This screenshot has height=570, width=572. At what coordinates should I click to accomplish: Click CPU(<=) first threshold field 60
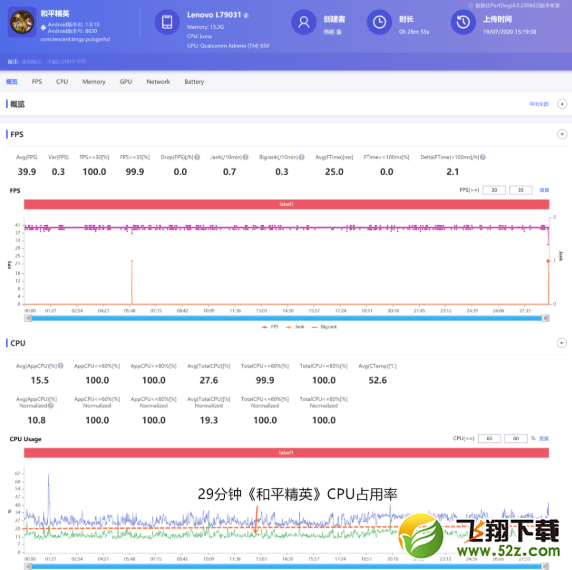489,438
